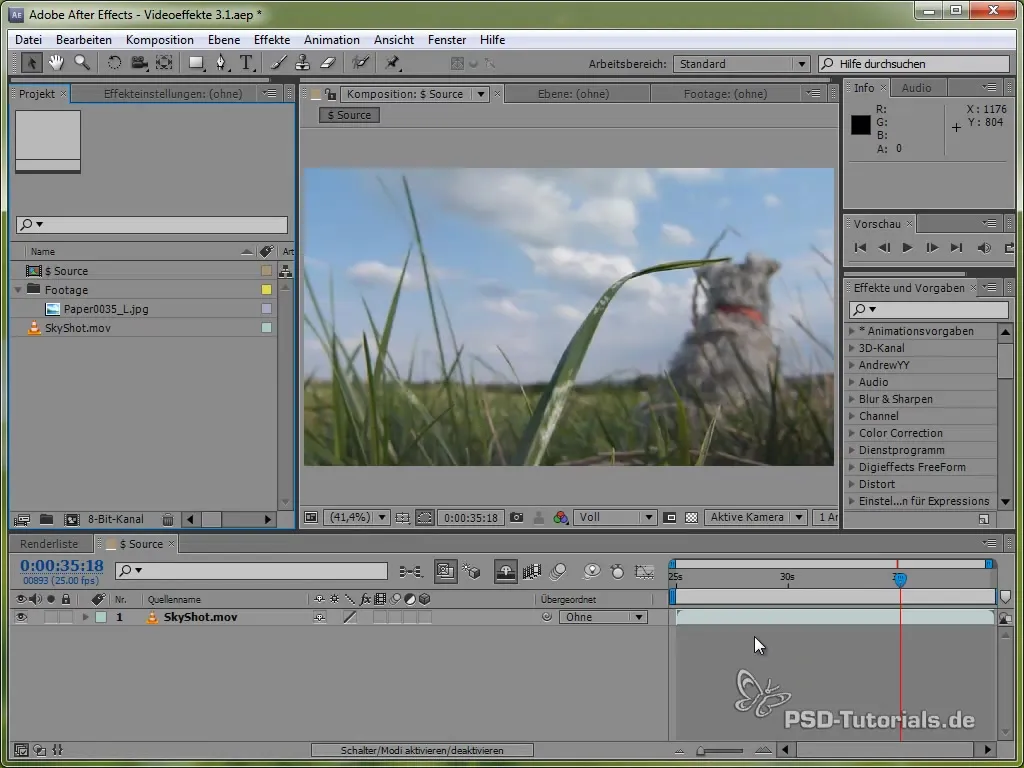The width and height of the screenshot is (1024, 768).
Task: Click the yellow Footage folder label swatch
Action: (x=266, y=289)
